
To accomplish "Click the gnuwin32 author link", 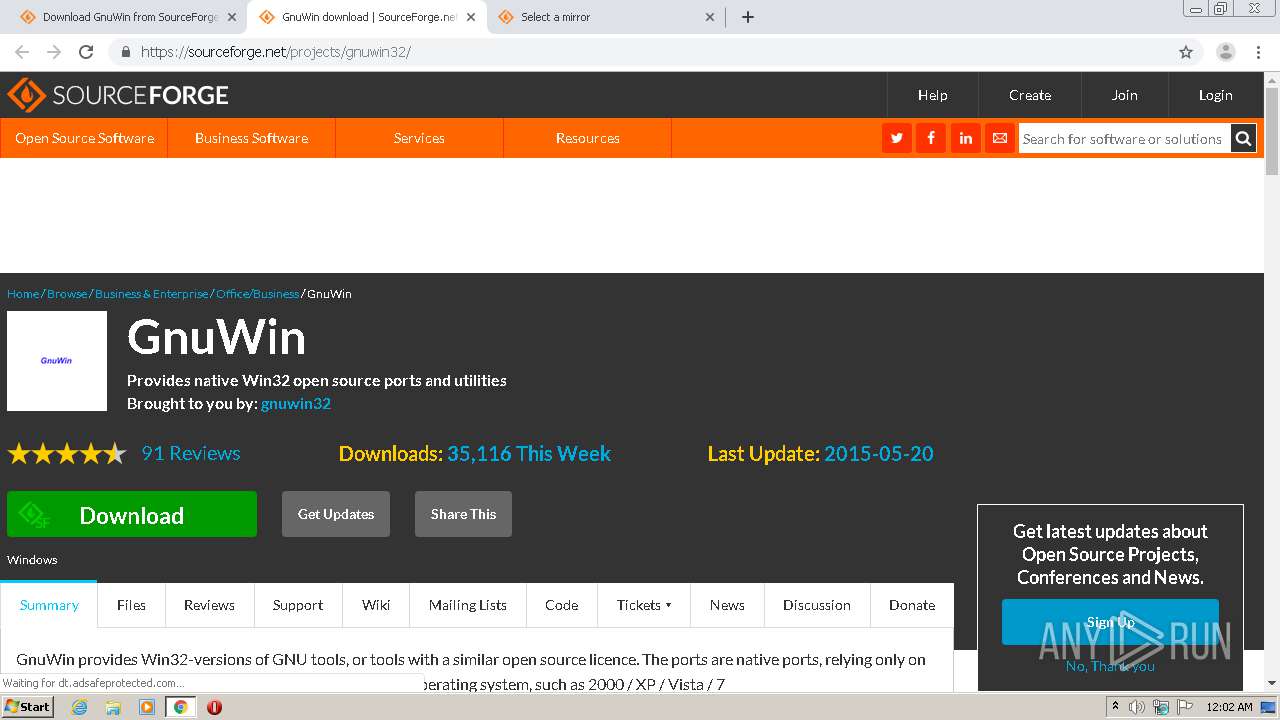I will click(296, 404).
